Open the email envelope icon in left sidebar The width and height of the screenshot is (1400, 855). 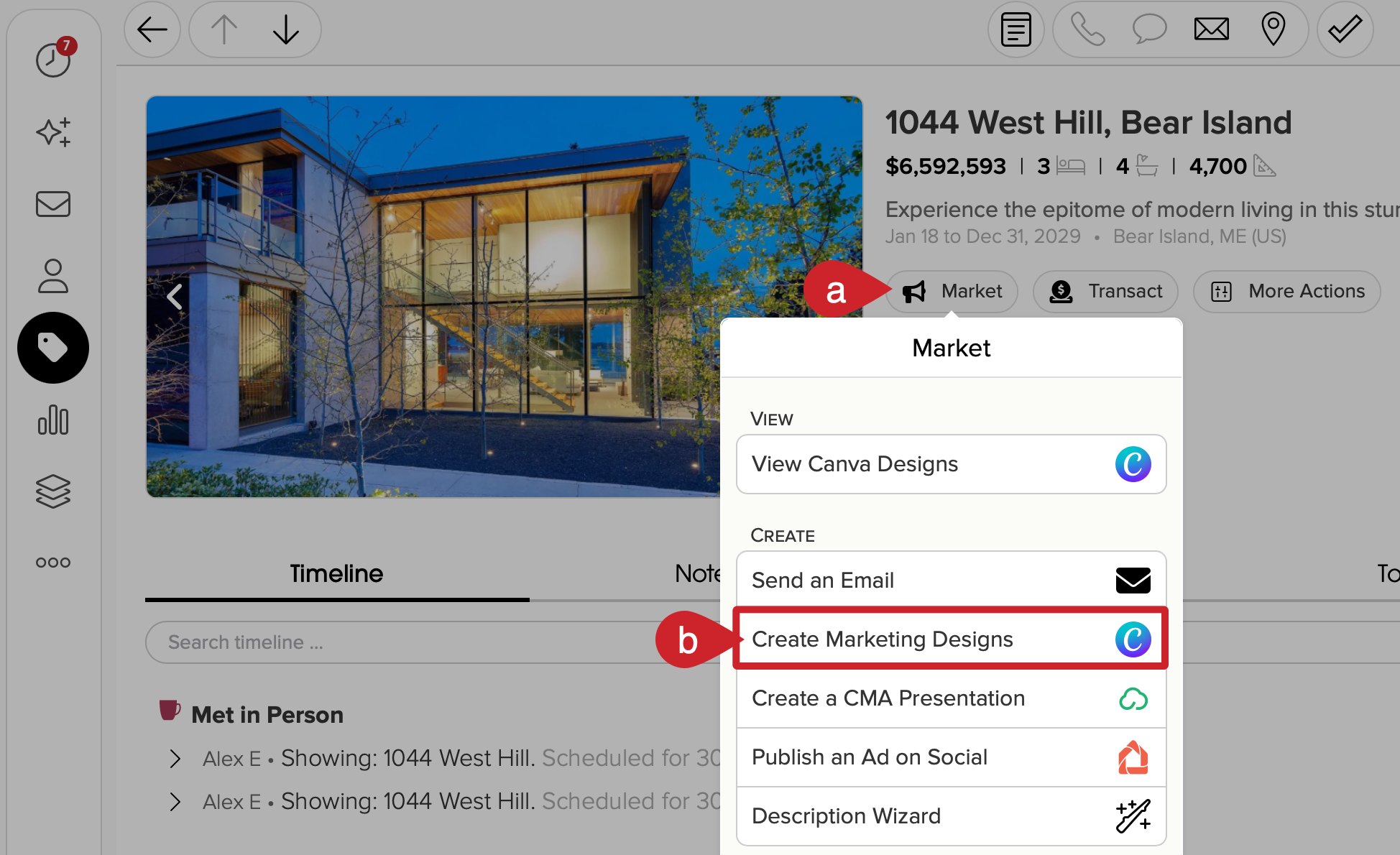52,205
